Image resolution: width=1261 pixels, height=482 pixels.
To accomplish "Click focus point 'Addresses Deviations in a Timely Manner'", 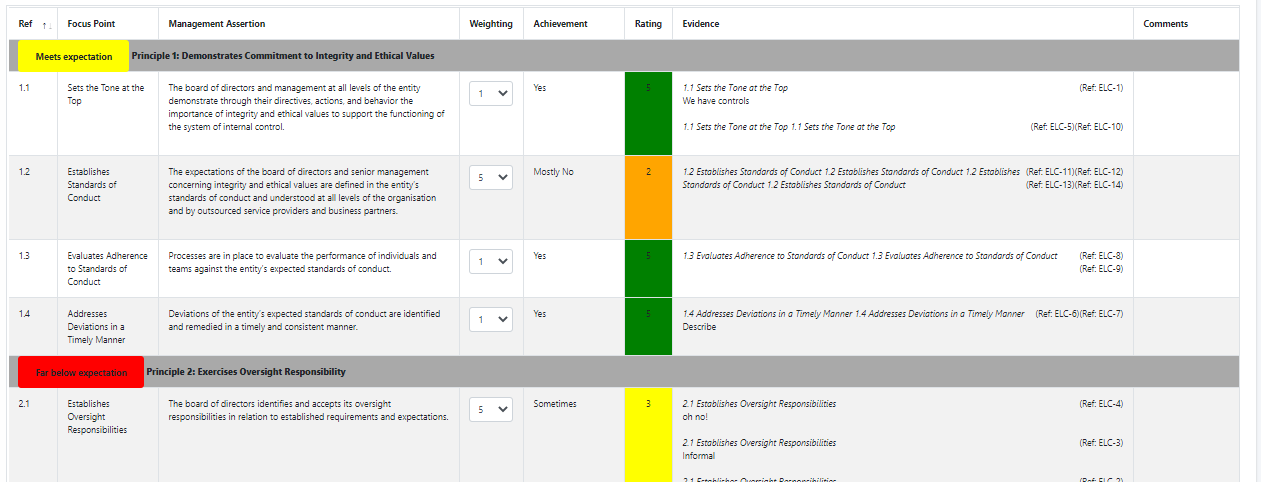I will [97, 327].
